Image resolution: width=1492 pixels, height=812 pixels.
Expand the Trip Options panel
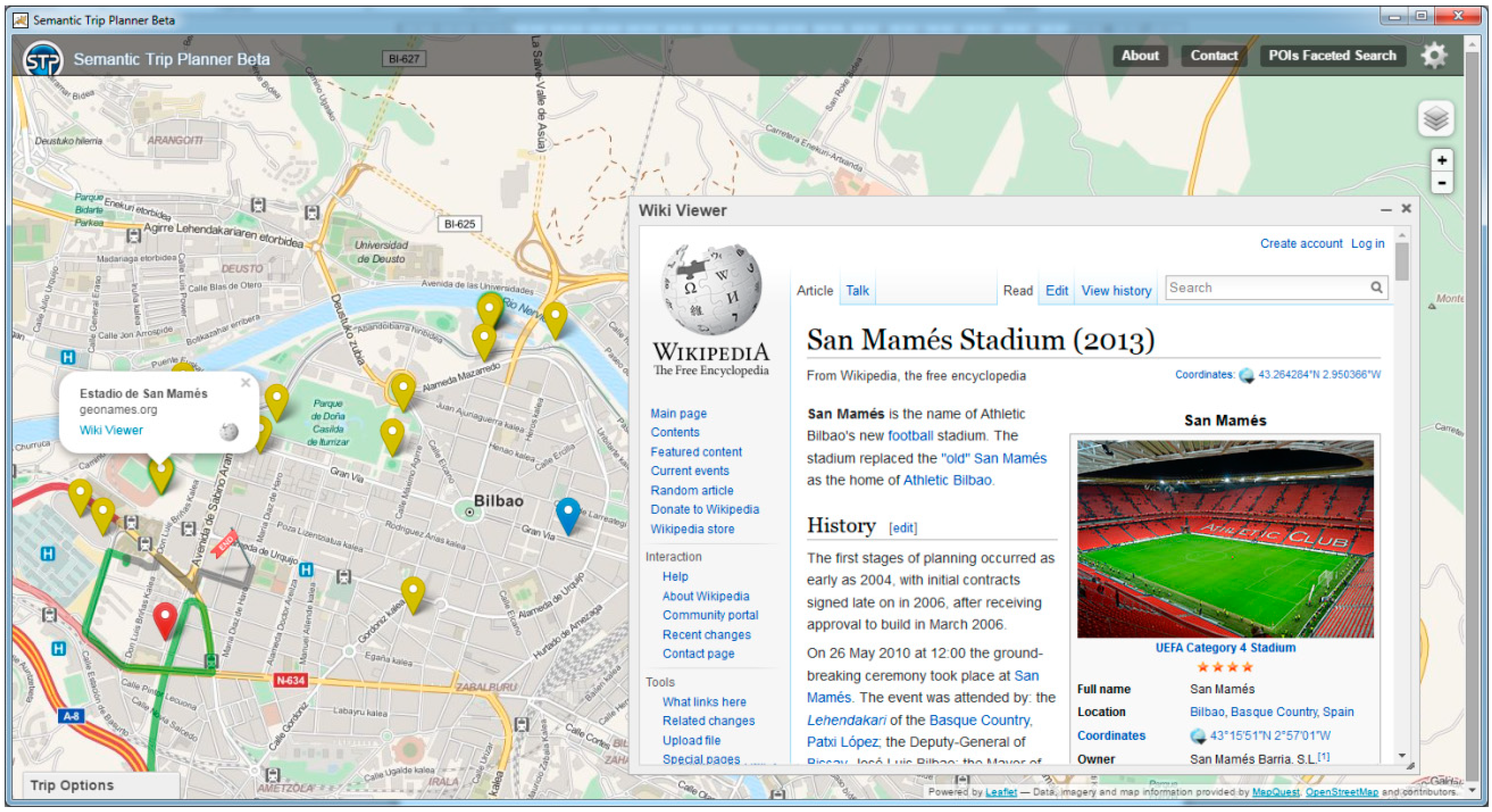click(x=73, y=785)
